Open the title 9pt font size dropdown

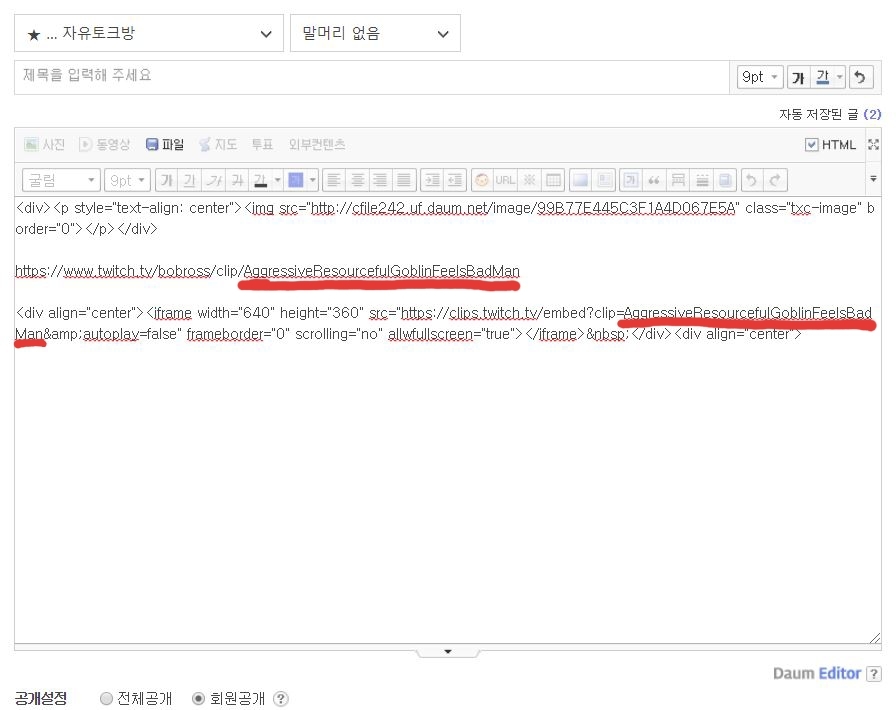759,77
